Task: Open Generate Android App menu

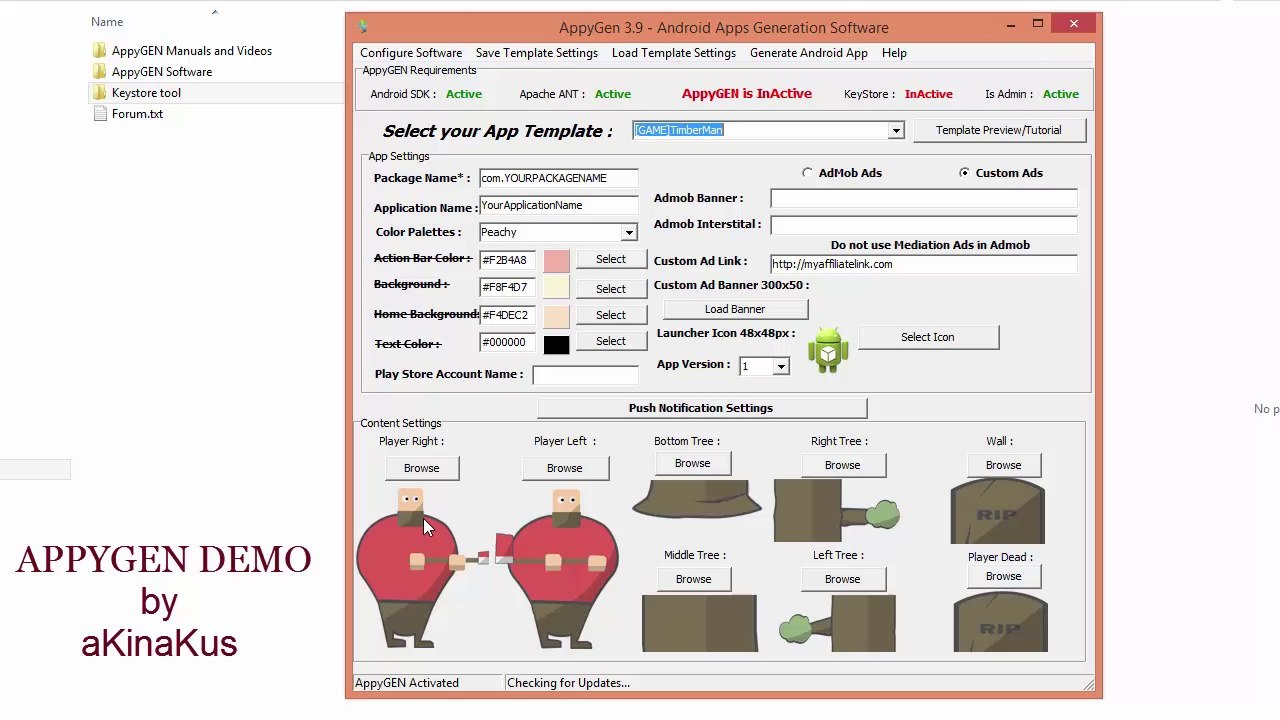Action: (x=809, y=53)
